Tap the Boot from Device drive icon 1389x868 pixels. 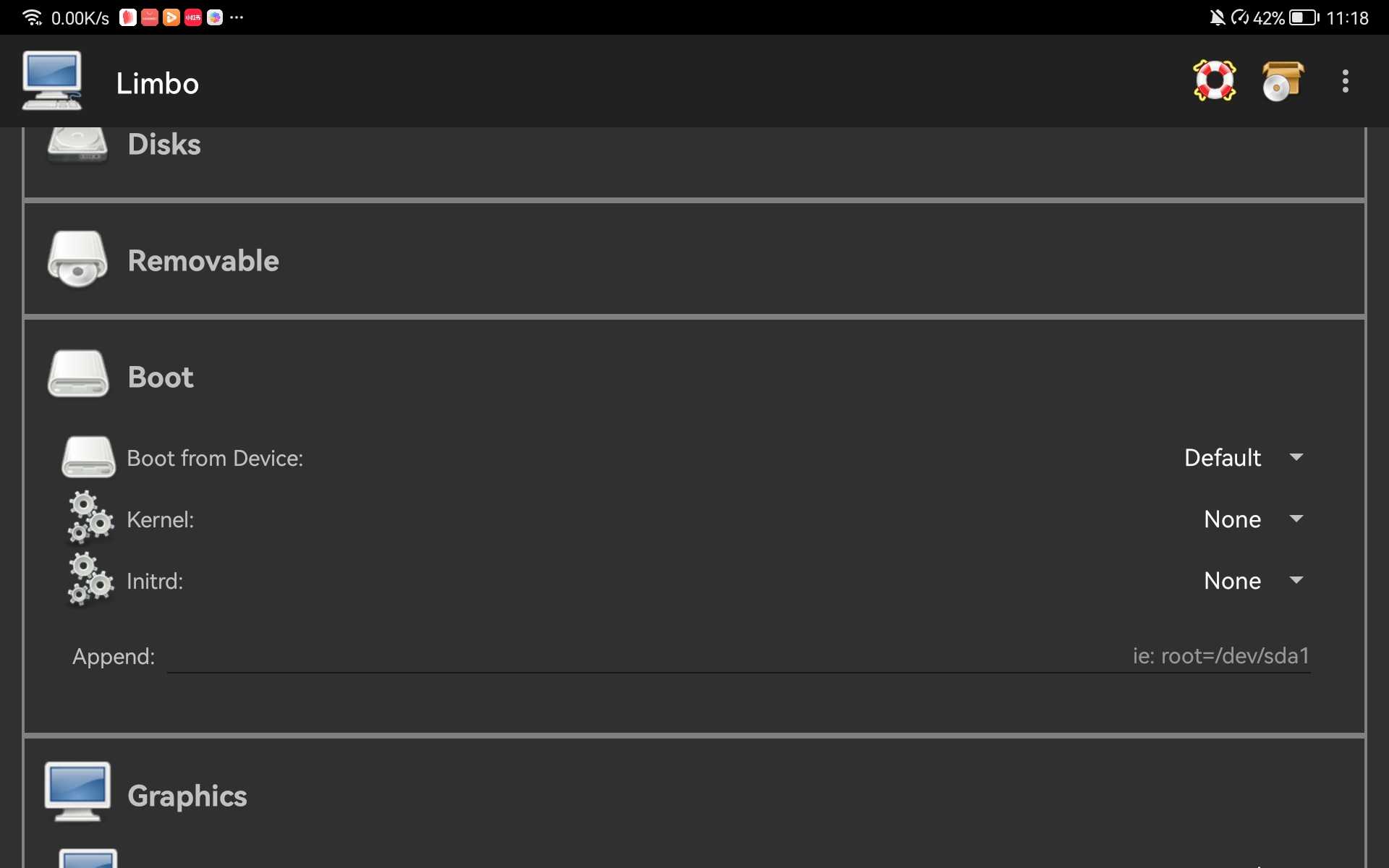[88, 457]
